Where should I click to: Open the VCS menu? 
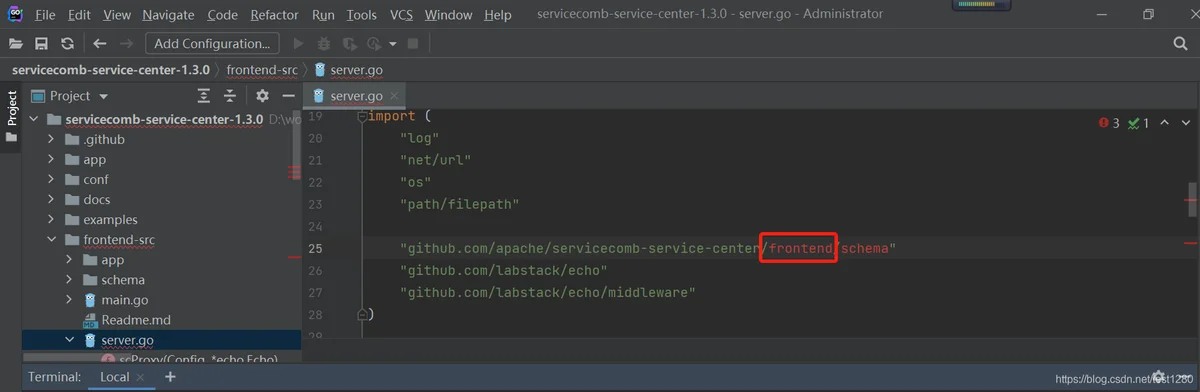pos(401,15)
